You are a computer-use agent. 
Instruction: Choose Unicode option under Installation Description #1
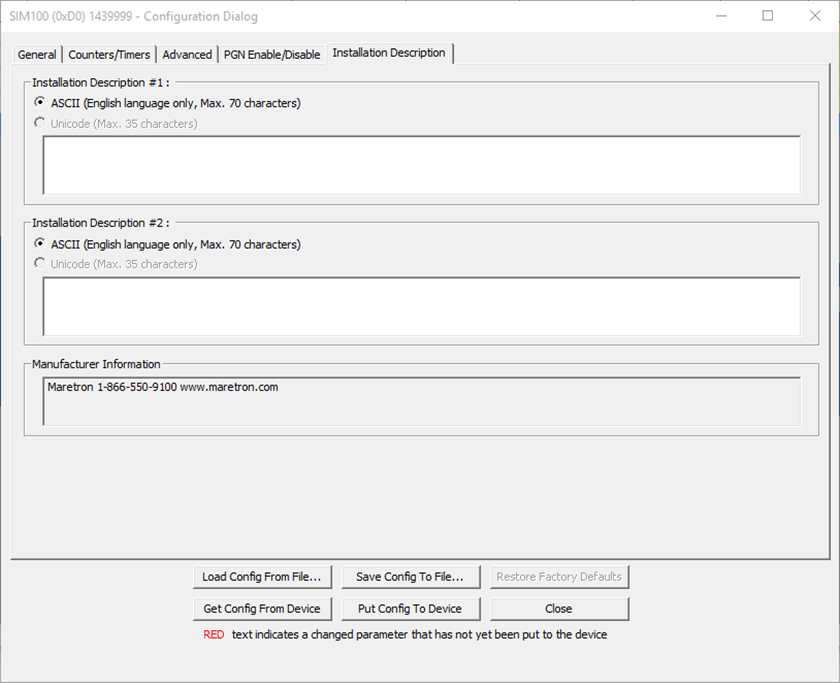(x=40, y=124)
